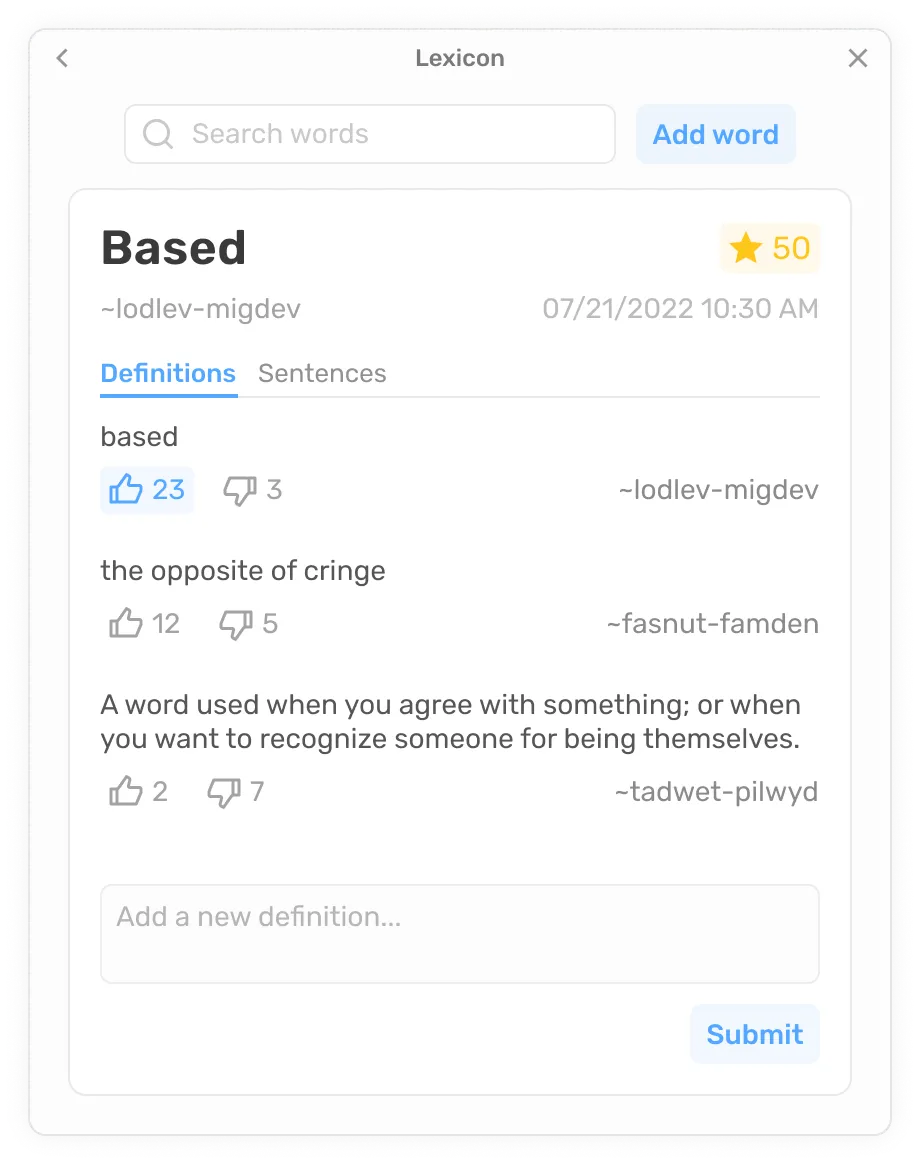Thumbs down the "based" definition

coord(241,490)
